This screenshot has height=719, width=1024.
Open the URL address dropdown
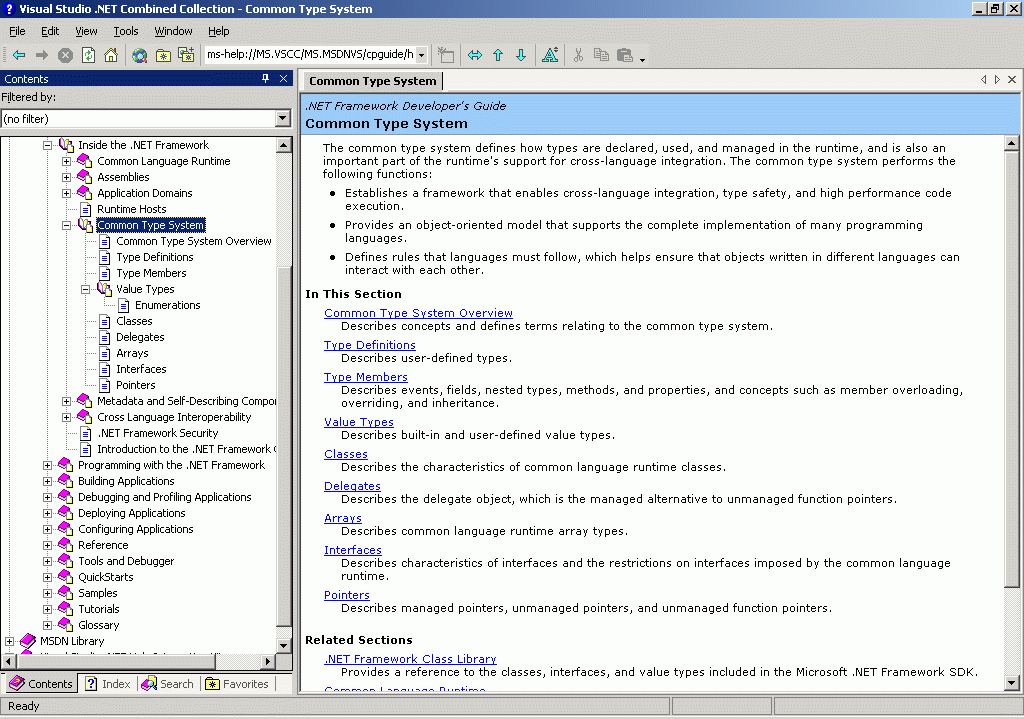pyautogui.click(x=421, y=55)
